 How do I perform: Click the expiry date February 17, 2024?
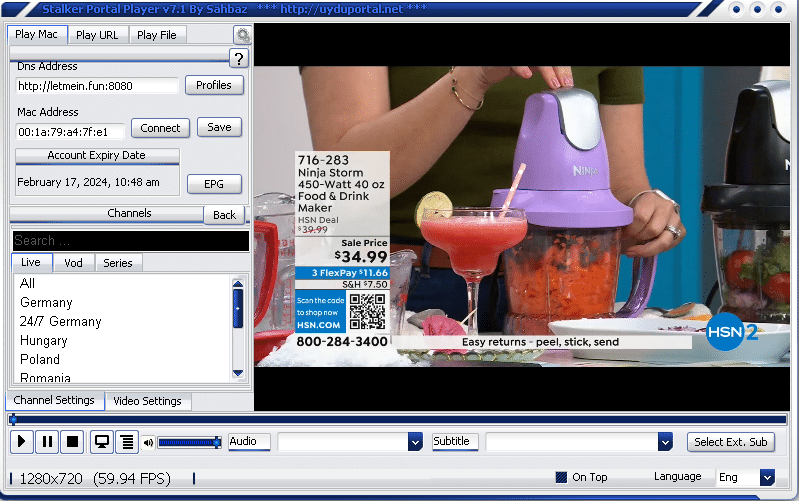tap(88, 182)
